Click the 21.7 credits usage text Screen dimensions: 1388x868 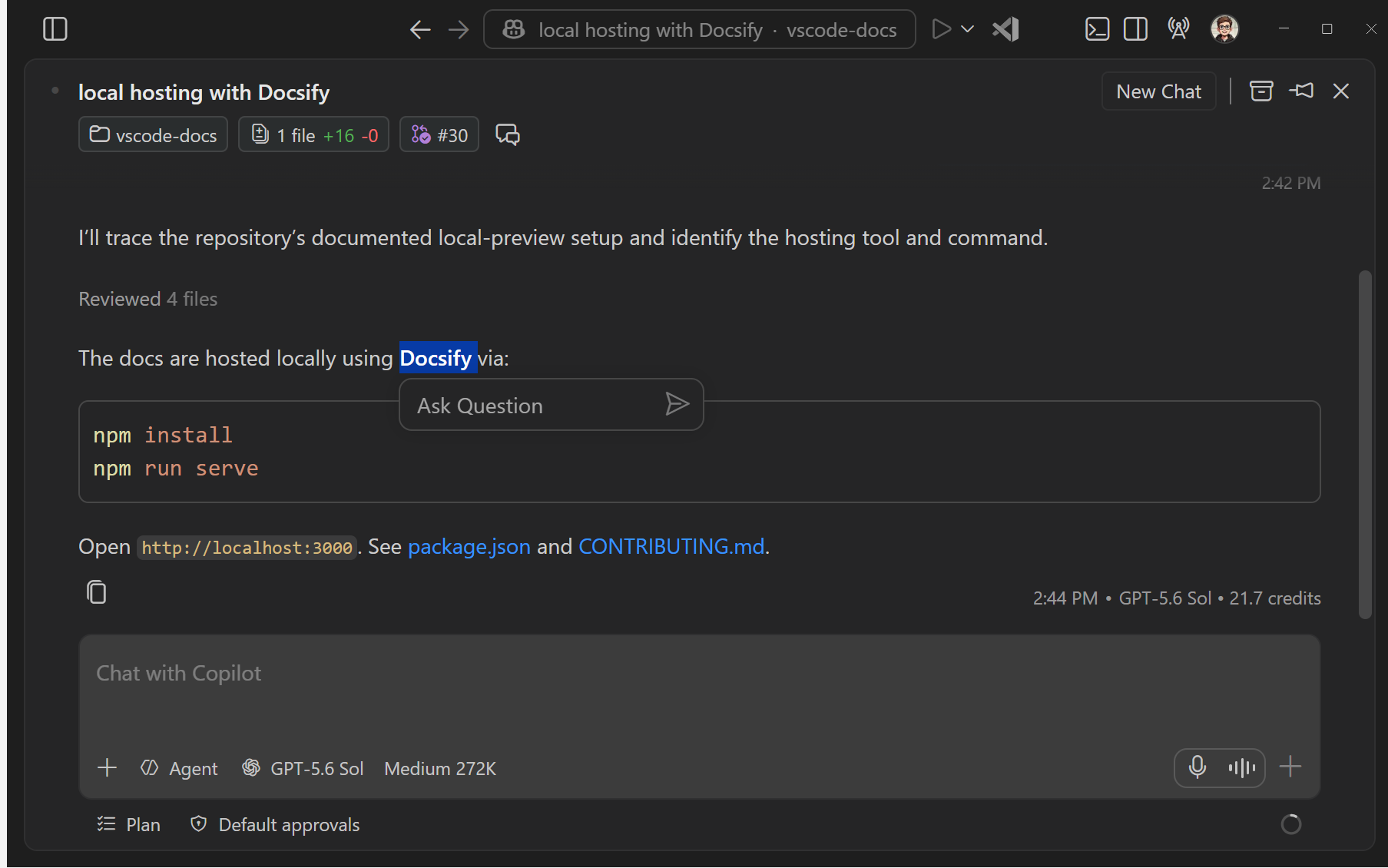coord(1275,598)
